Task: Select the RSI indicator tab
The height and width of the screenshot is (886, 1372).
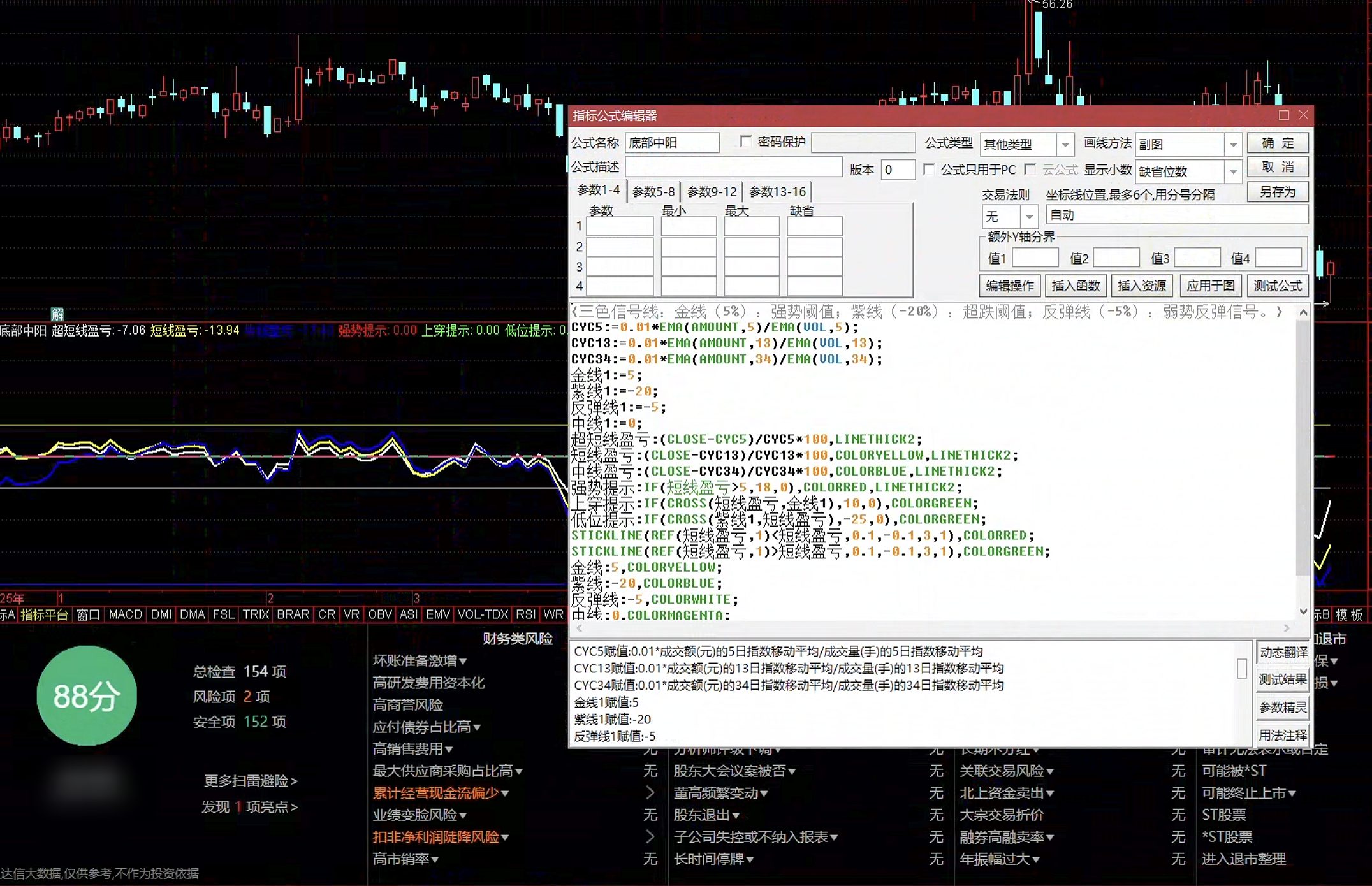Action: (x=526, y=614)
